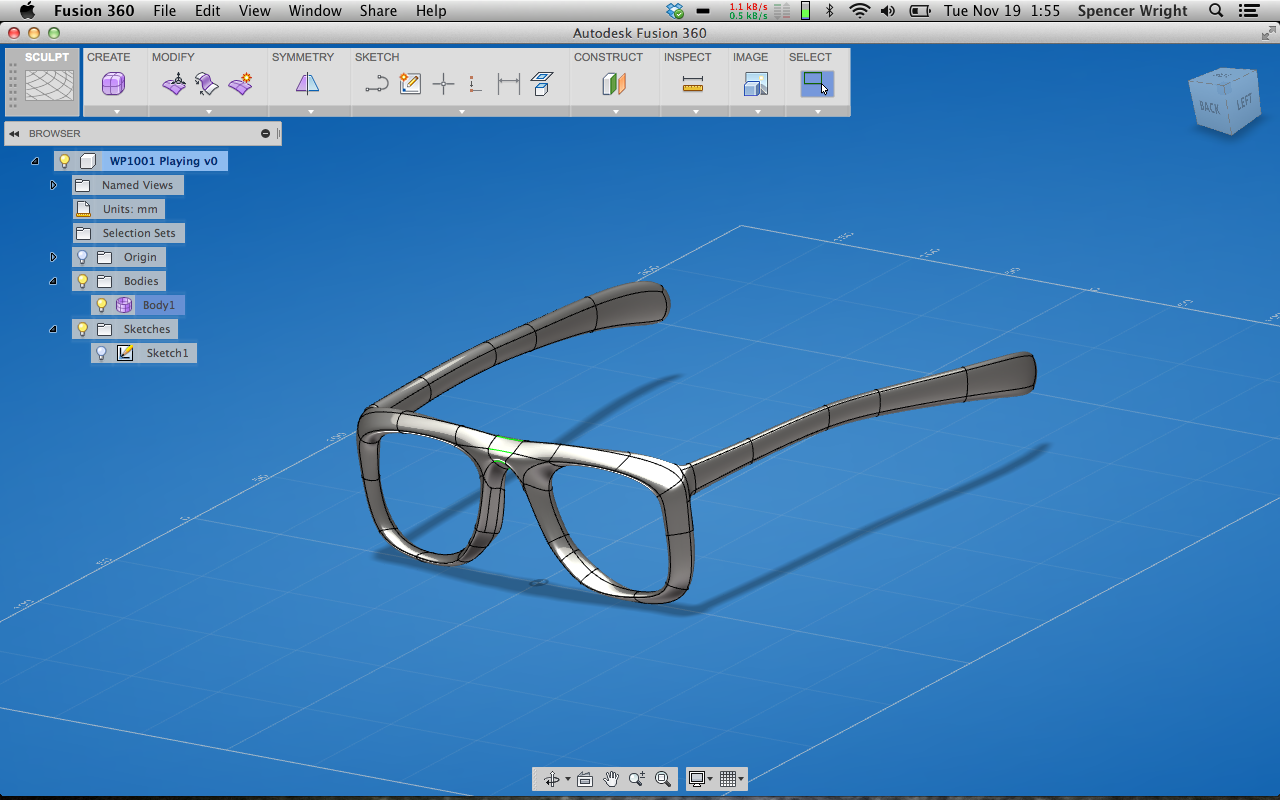This screenshot has width=1280, height=800.
Task: Select the Create Box icon in CREATE
Action: click(113, 85)
